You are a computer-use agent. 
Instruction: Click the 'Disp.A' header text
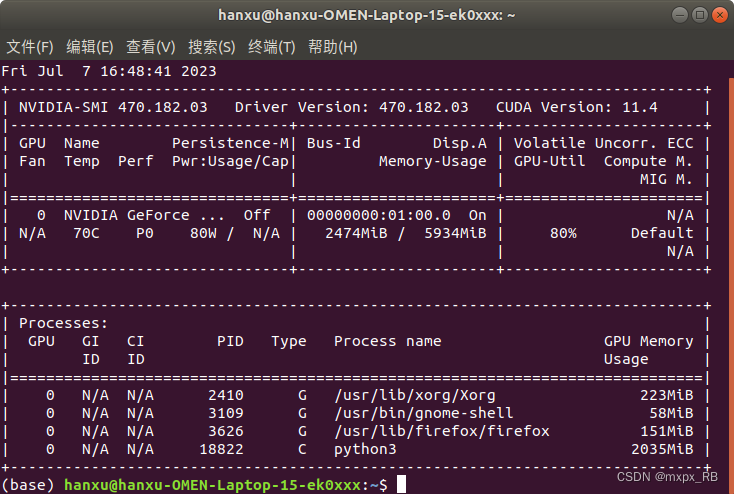(460, 143)
